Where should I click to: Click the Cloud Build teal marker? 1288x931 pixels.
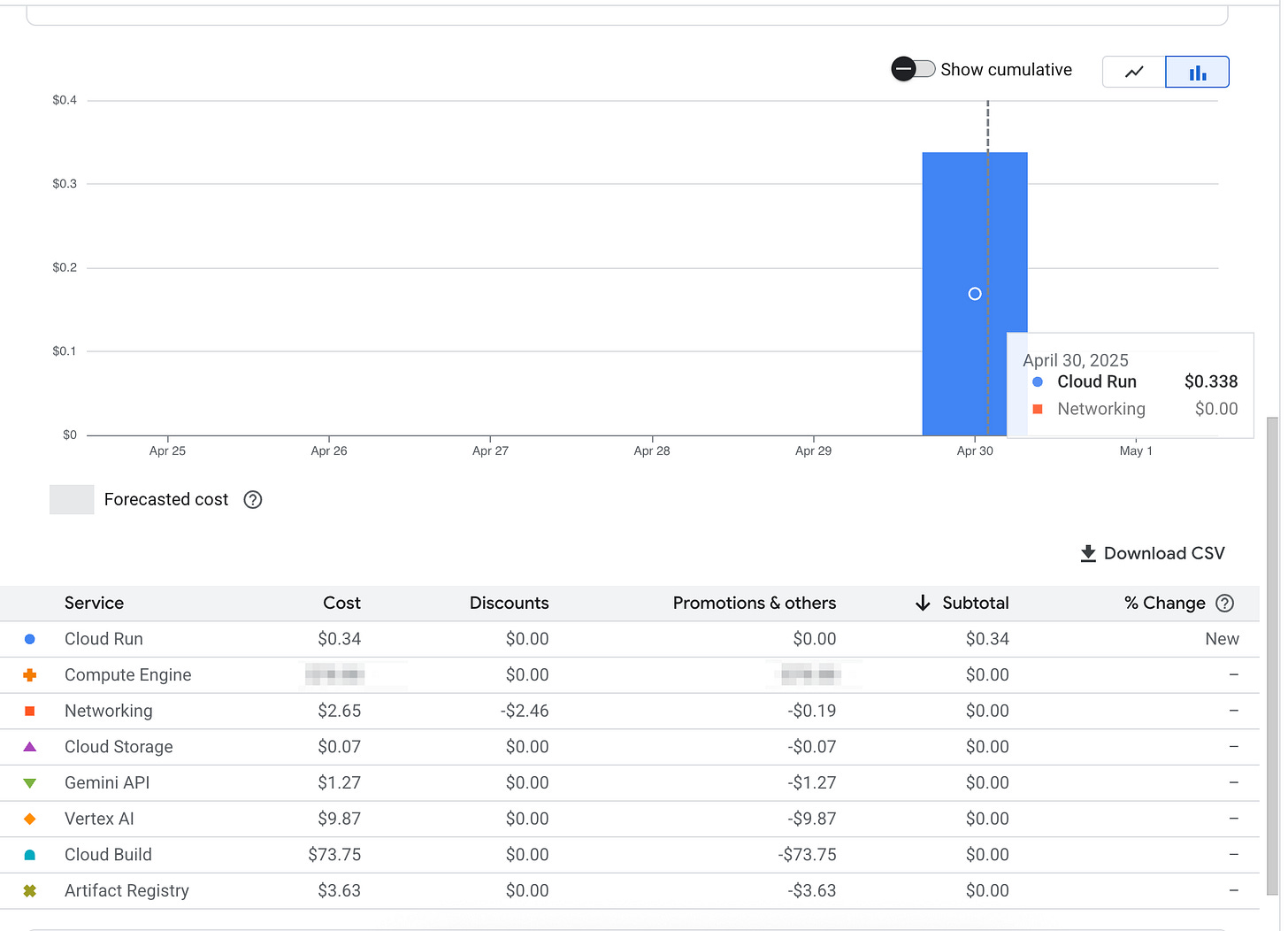point(29,855)
